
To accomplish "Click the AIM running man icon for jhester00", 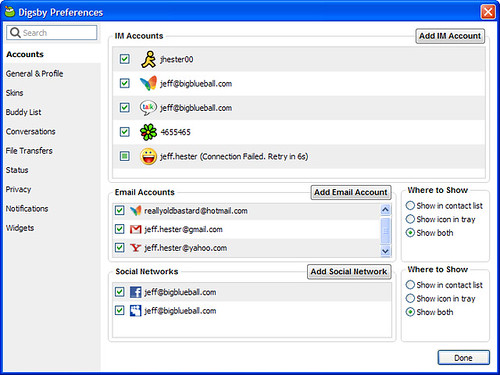I will tap(148, 59).
